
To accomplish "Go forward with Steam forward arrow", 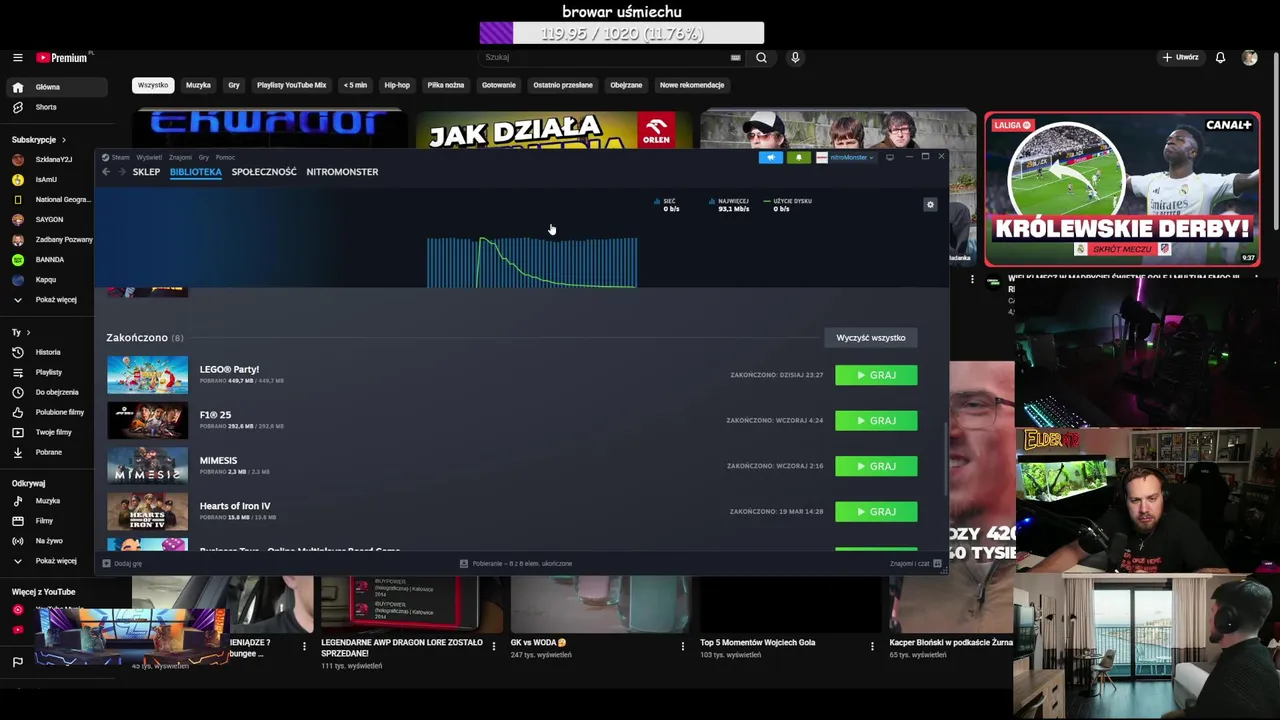I will tap(122, 172).
